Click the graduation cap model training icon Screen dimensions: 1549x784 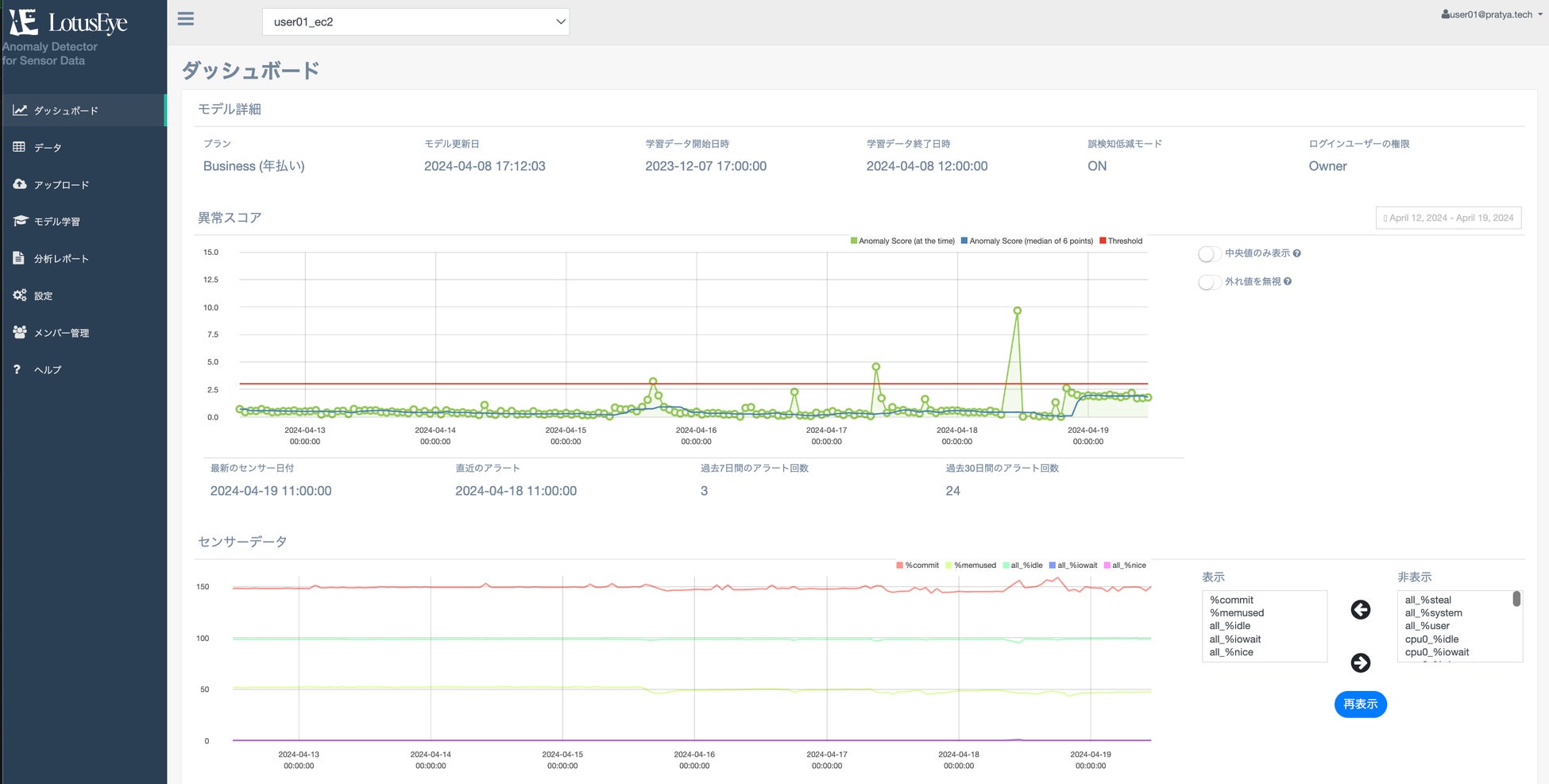20,221
